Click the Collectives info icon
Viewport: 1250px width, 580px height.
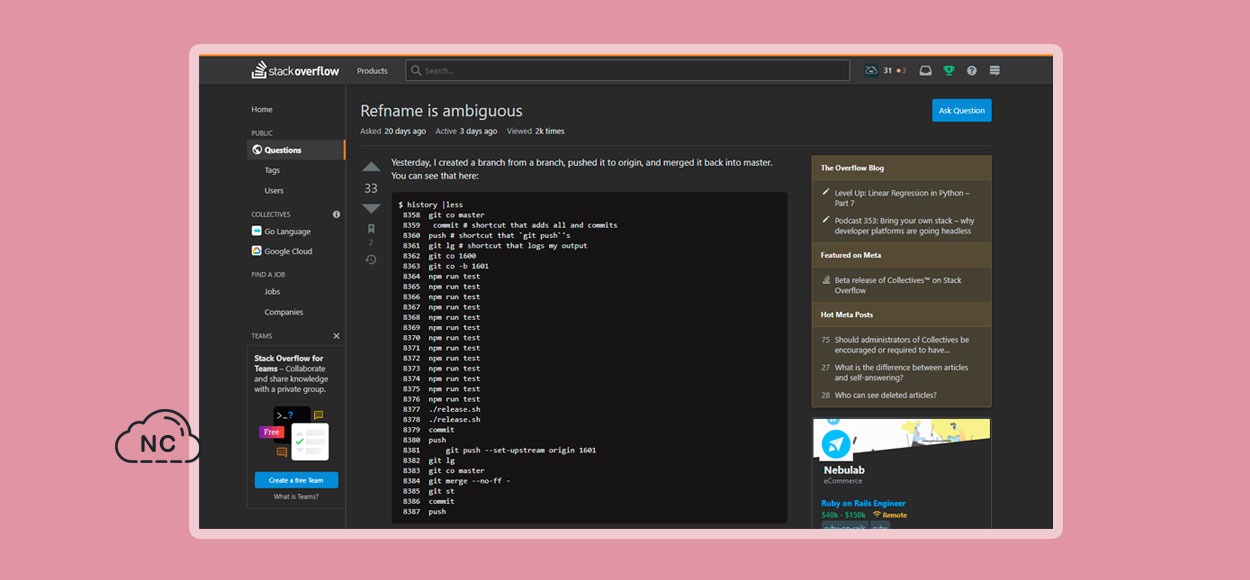click(x=336, y=214)
